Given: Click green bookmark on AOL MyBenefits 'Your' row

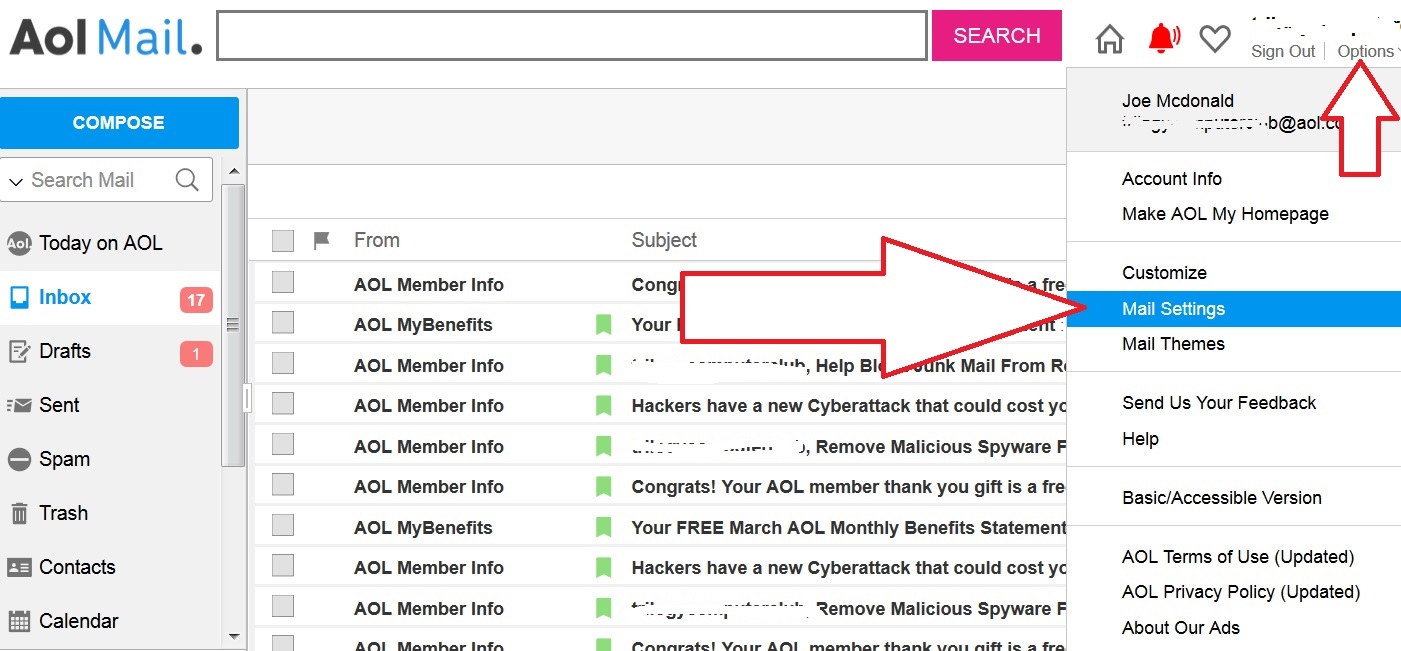Looking at the screenshot, I should tap(603, 324).
